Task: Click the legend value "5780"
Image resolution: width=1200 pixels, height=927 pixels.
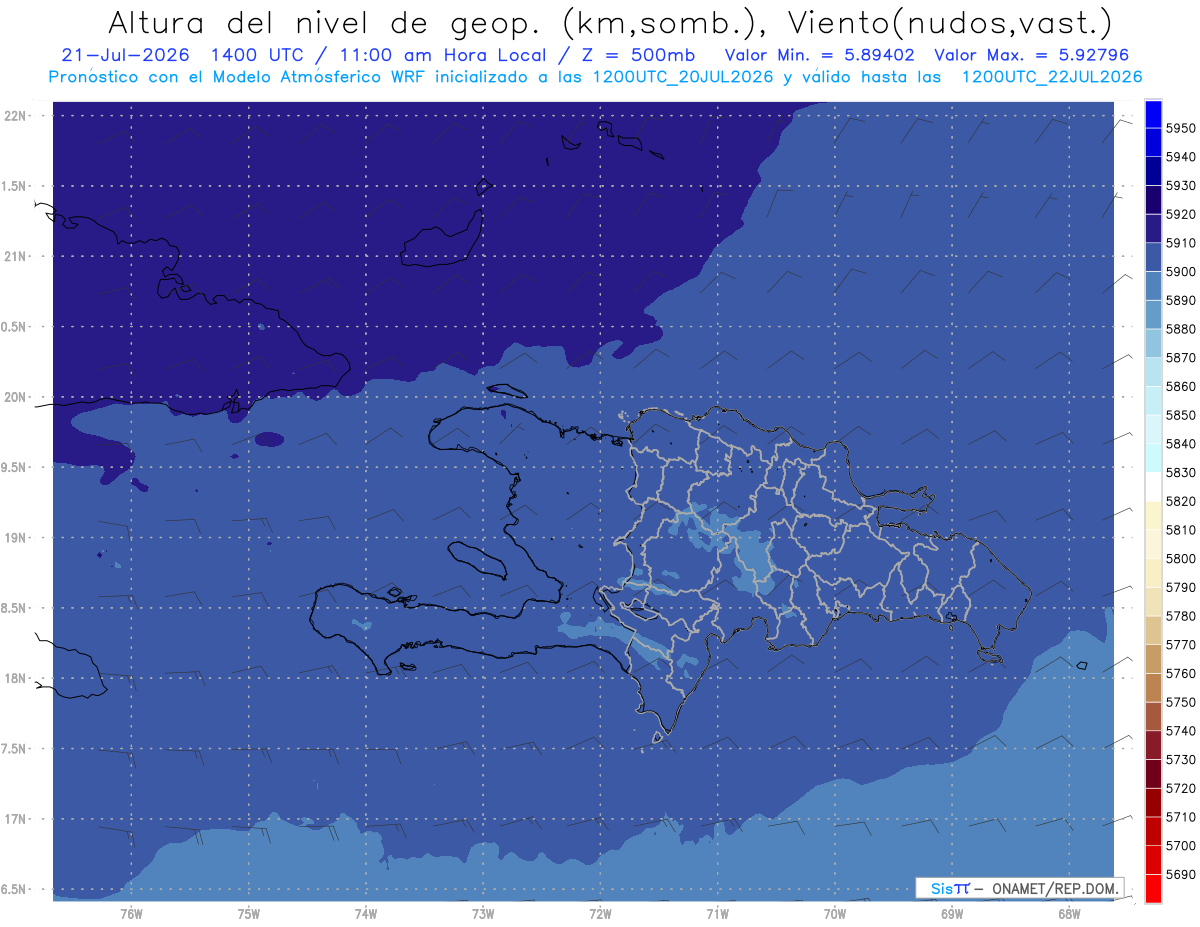Action: tap(1180, 616)
